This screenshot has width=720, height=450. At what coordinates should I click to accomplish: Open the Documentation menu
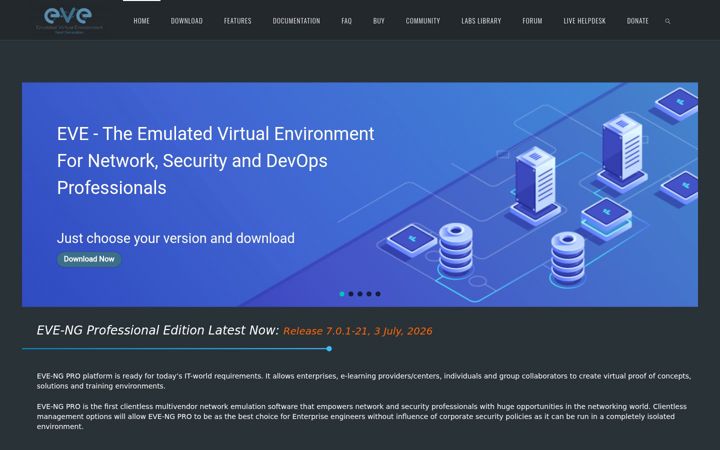tap(296, 21)
